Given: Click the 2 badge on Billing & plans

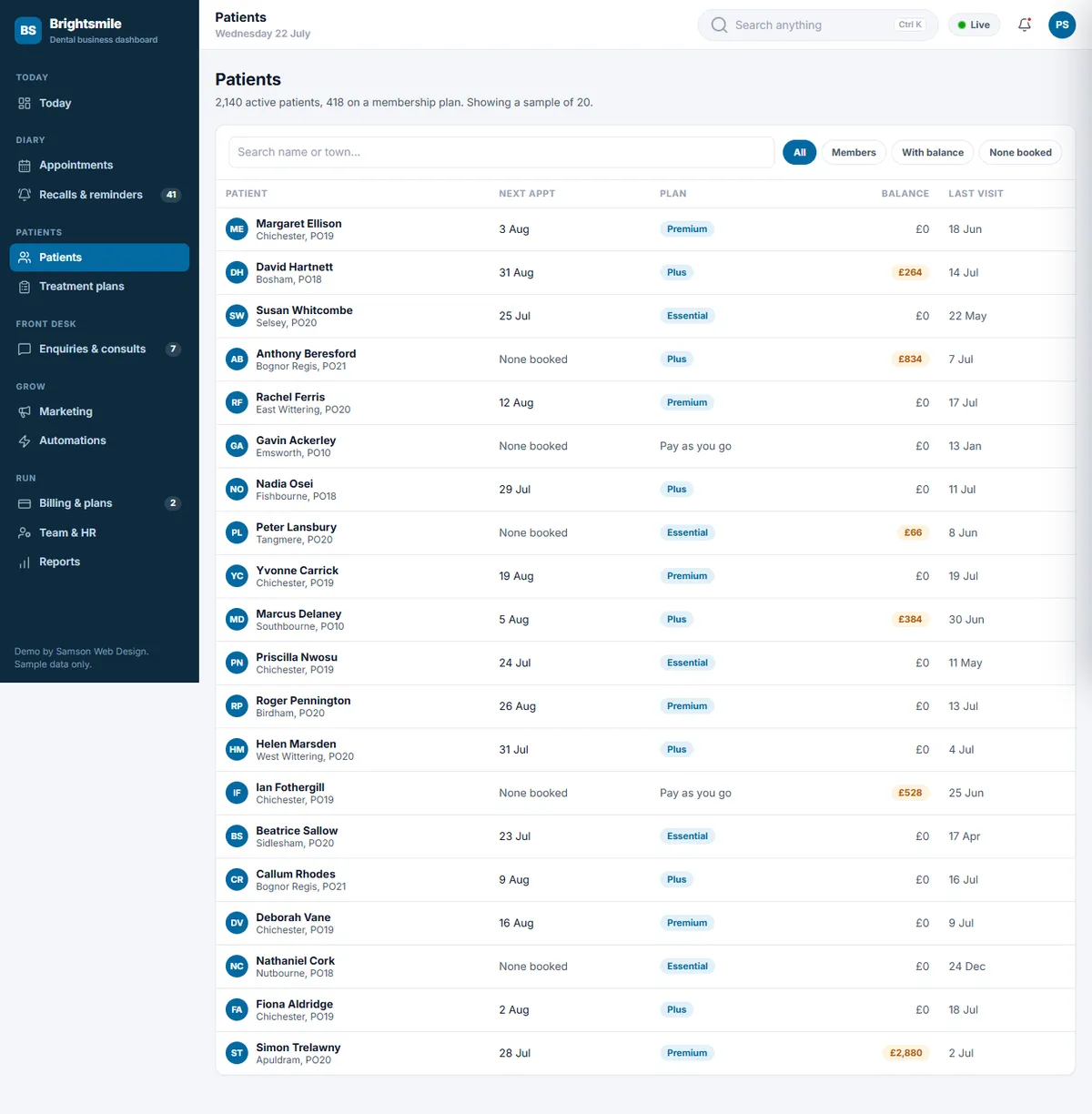Looking at the screenshot, I should coord(173,503).
